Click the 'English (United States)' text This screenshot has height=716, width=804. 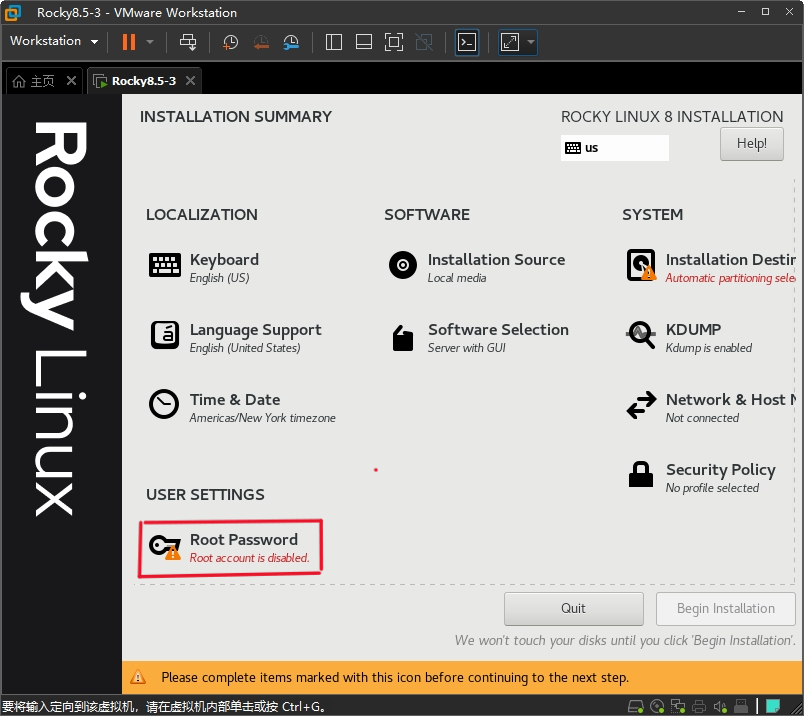pyautogui.click(x=245, y=348)
